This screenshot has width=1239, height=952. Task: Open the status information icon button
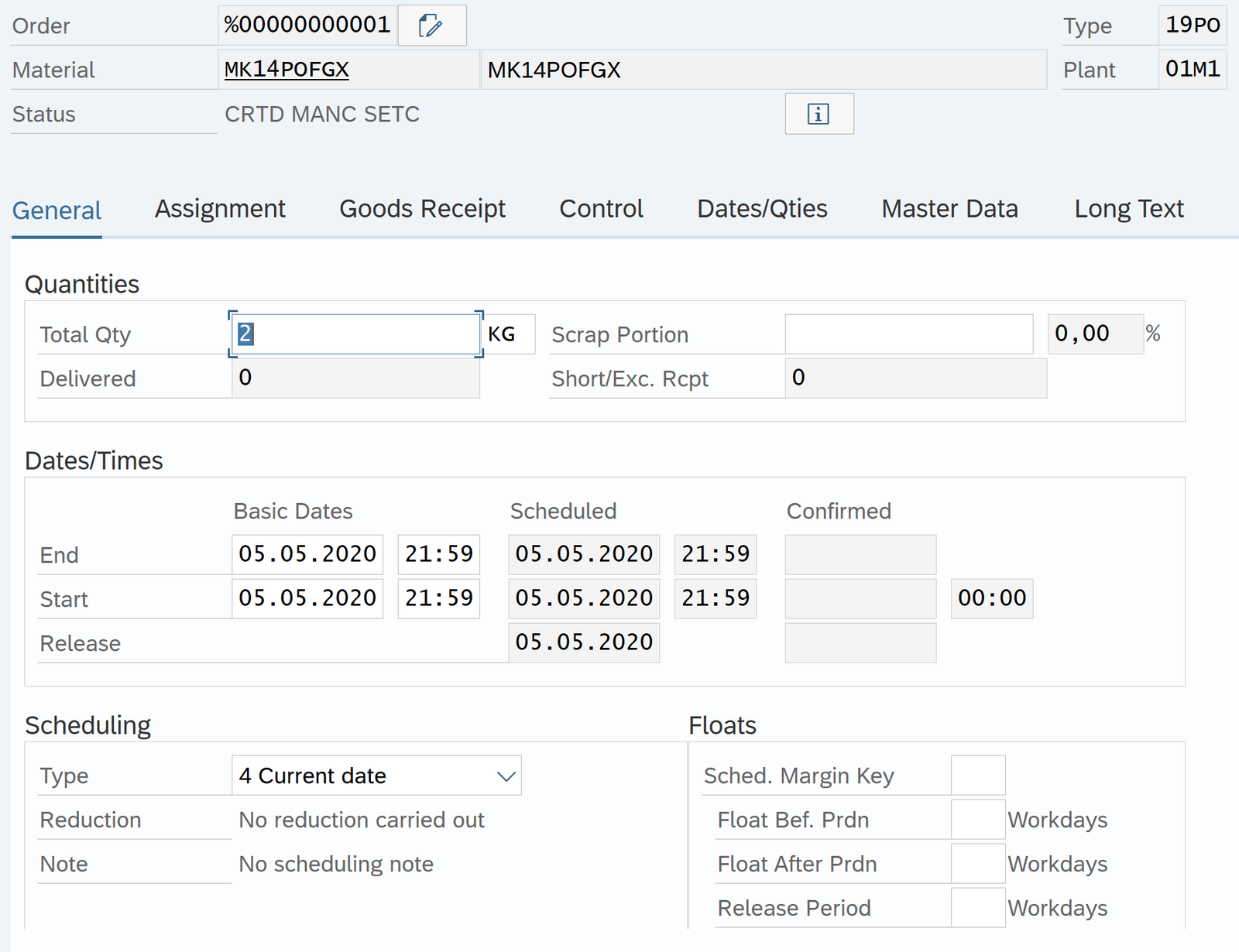point(819,114)
